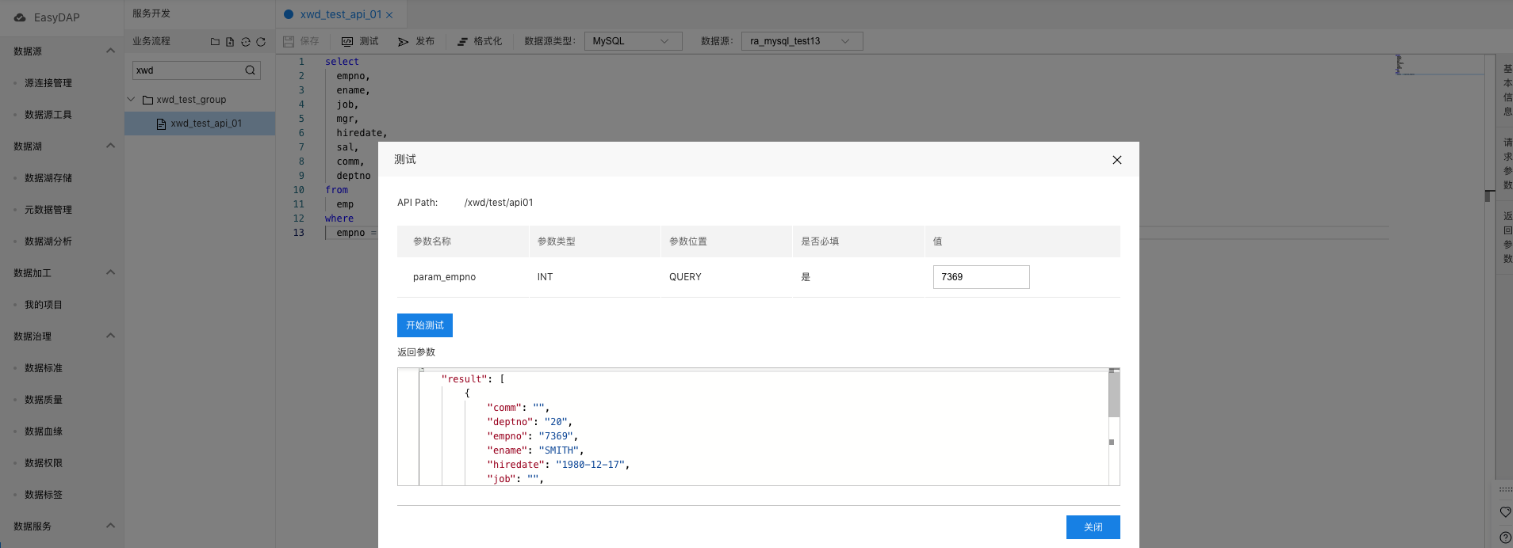
Task: Collapse the 数据湖 sidebar section
Action: pyautogui.click(x=110, y=146)
